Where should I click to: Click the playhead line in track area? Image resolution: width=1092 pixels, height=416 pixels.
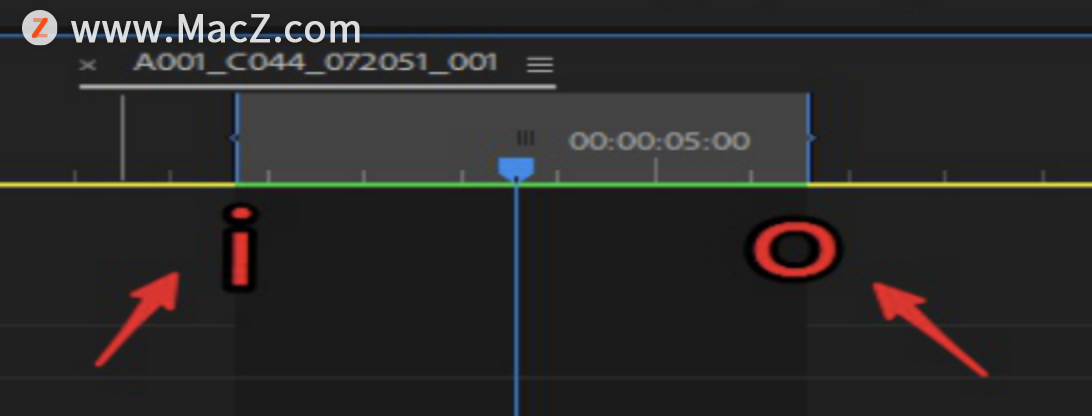516,300
